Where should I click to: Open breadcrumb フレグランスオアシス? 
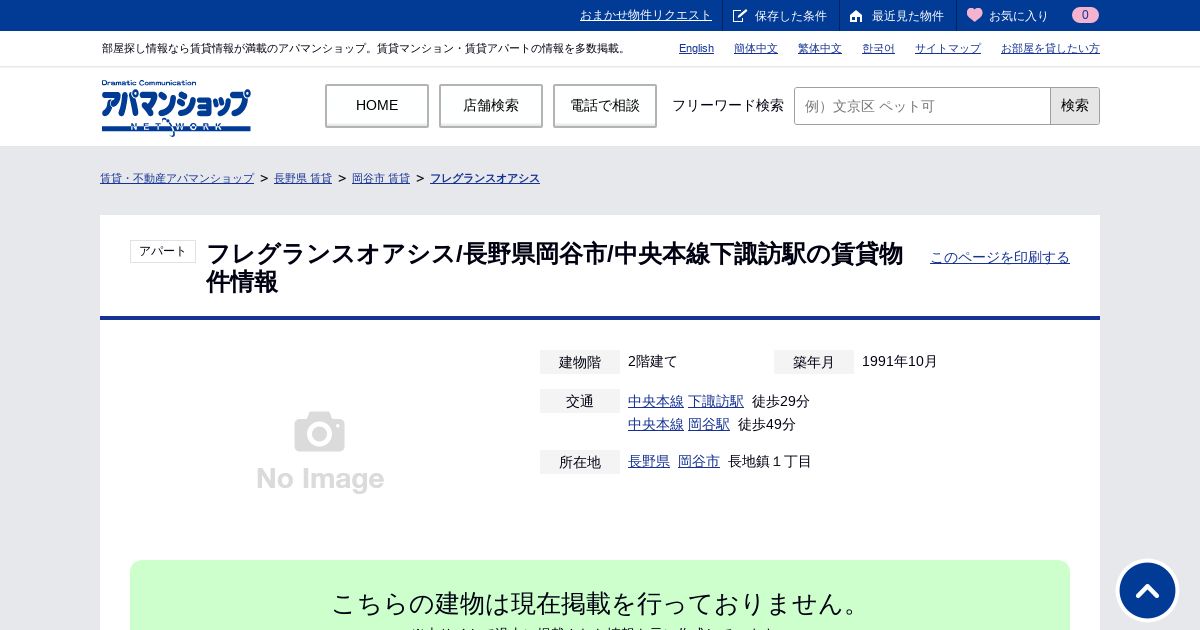[485, 178]
